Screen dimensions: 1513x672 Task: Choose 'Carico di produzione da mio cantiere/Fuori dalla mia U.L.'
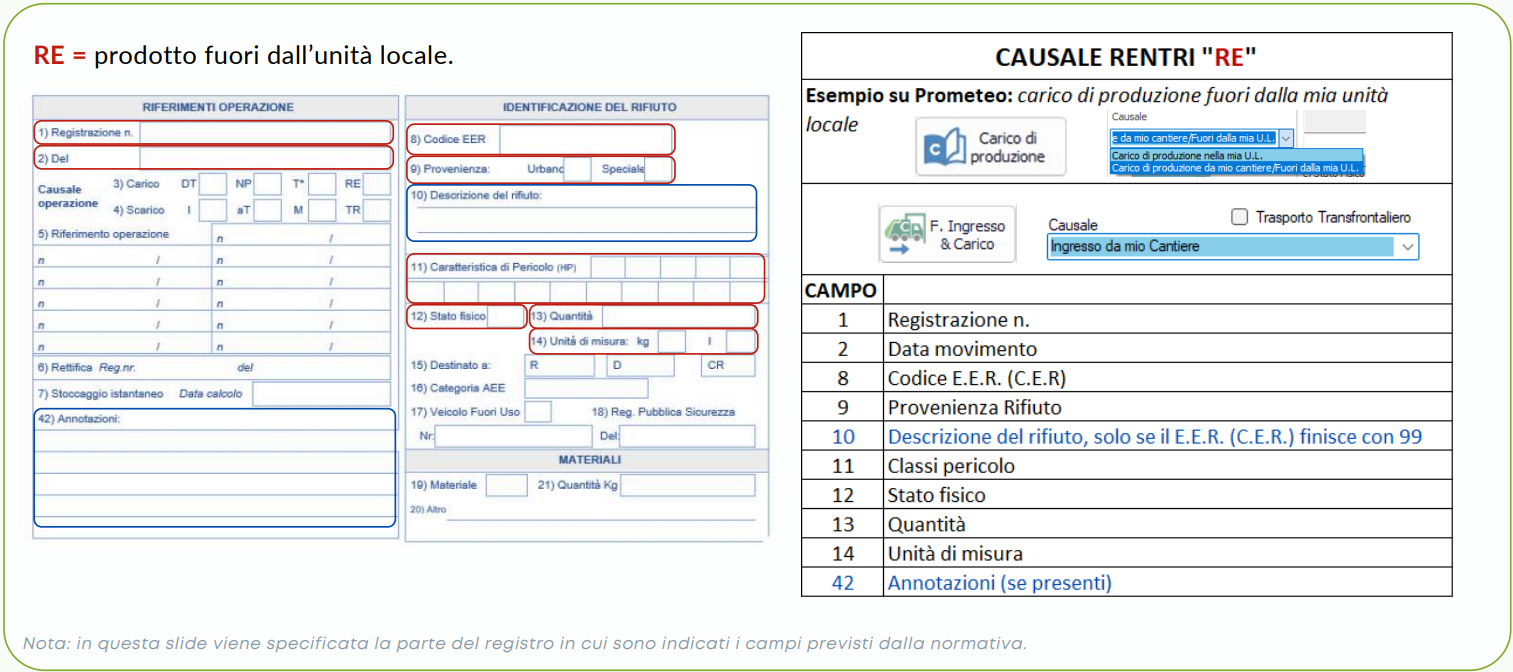[1236, 168]
